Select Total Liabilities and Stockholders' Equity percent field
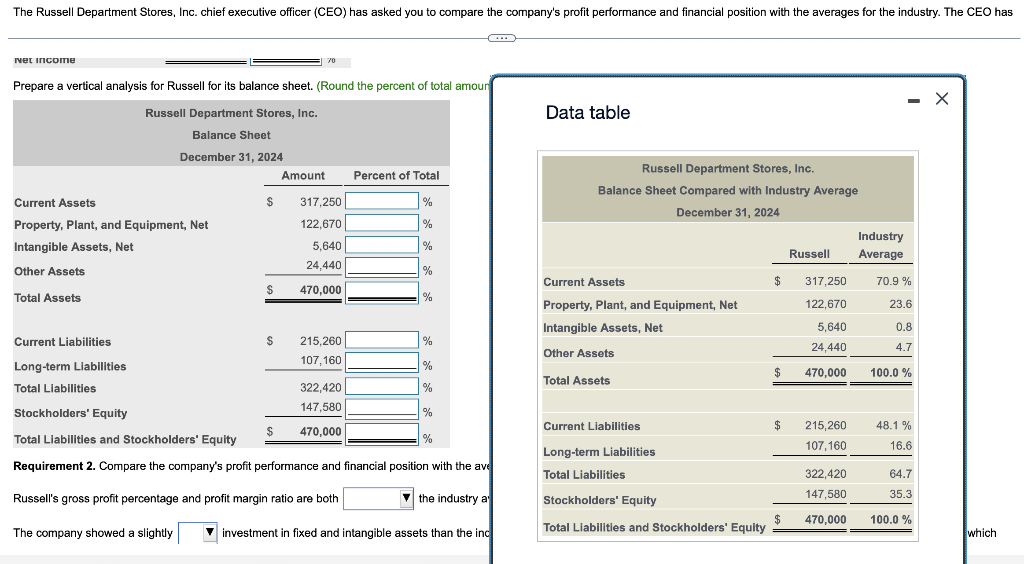This screenshot has width=1024, height=564. (x=382, y=433)
